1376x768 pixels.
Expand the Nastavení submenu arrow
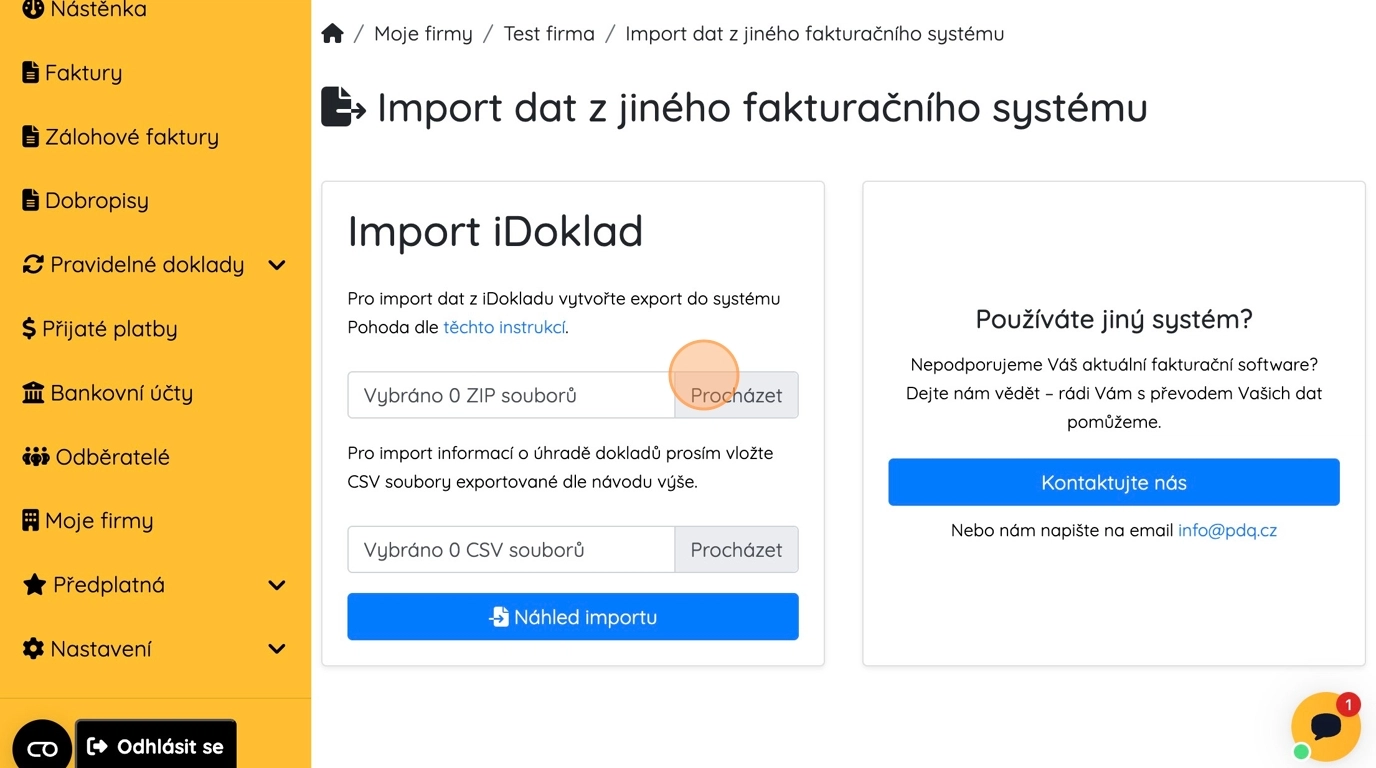tap(277, 649)
